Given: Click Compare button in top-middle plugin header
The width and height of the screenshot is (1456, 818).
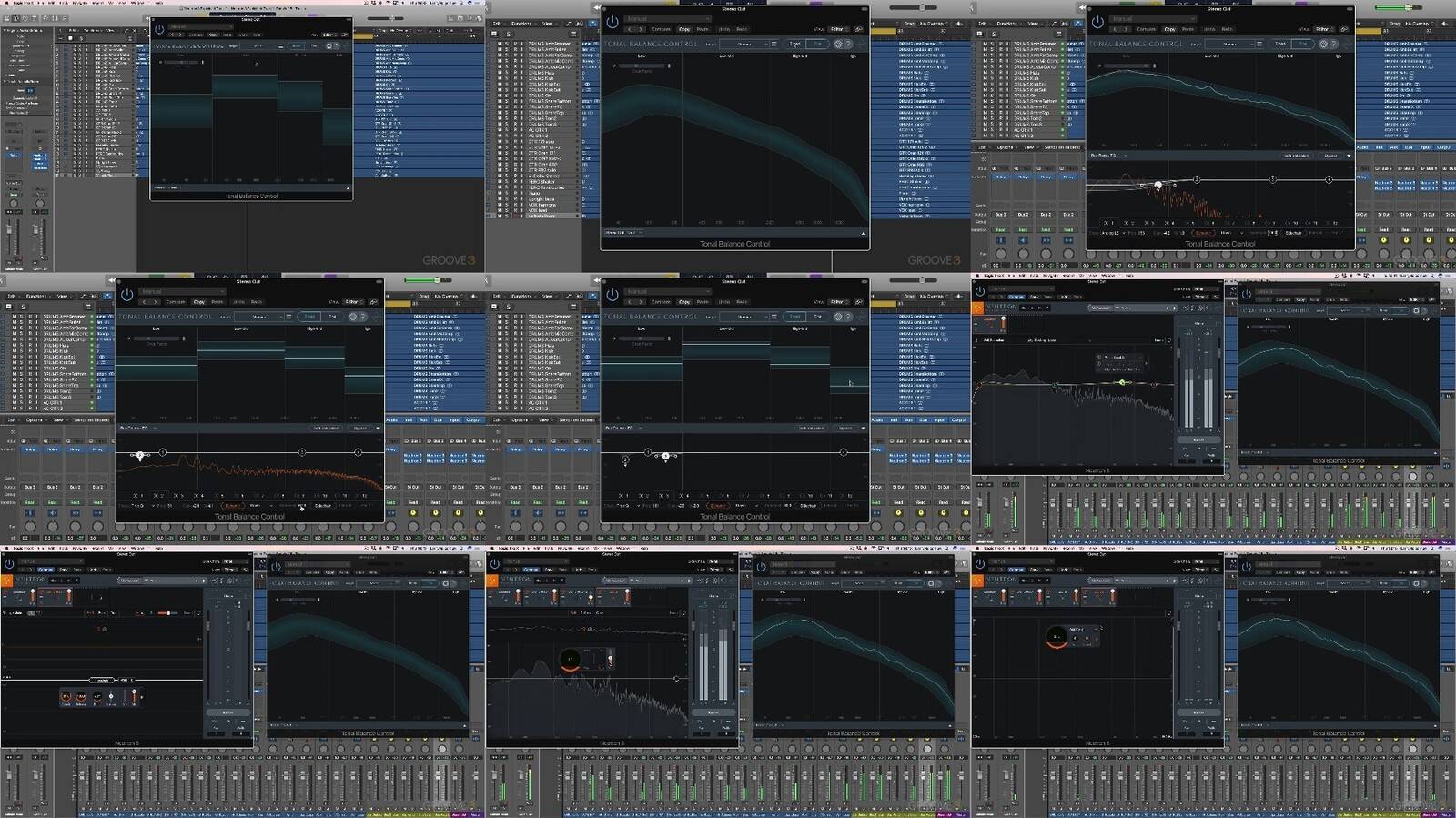Looking at the screenshot, I should (x=661, y=29).
